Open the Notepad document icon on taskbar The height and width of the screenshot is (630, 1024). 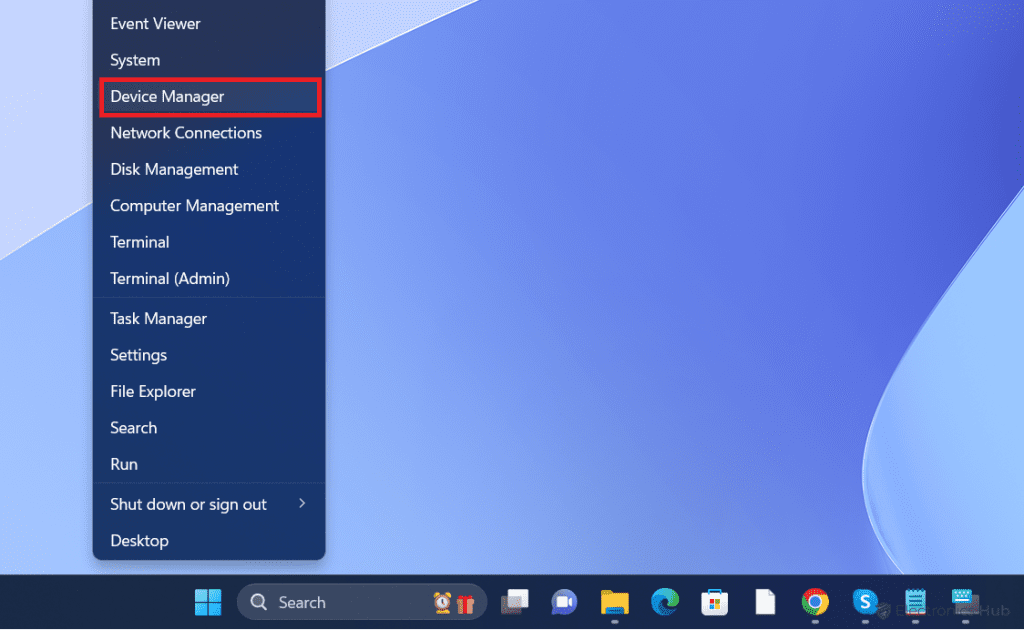[764, 602]
